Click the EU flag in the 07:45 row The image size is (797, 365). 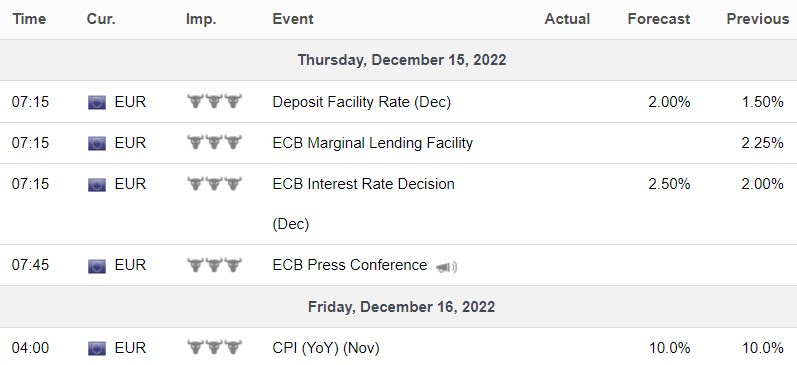point(97,266)
